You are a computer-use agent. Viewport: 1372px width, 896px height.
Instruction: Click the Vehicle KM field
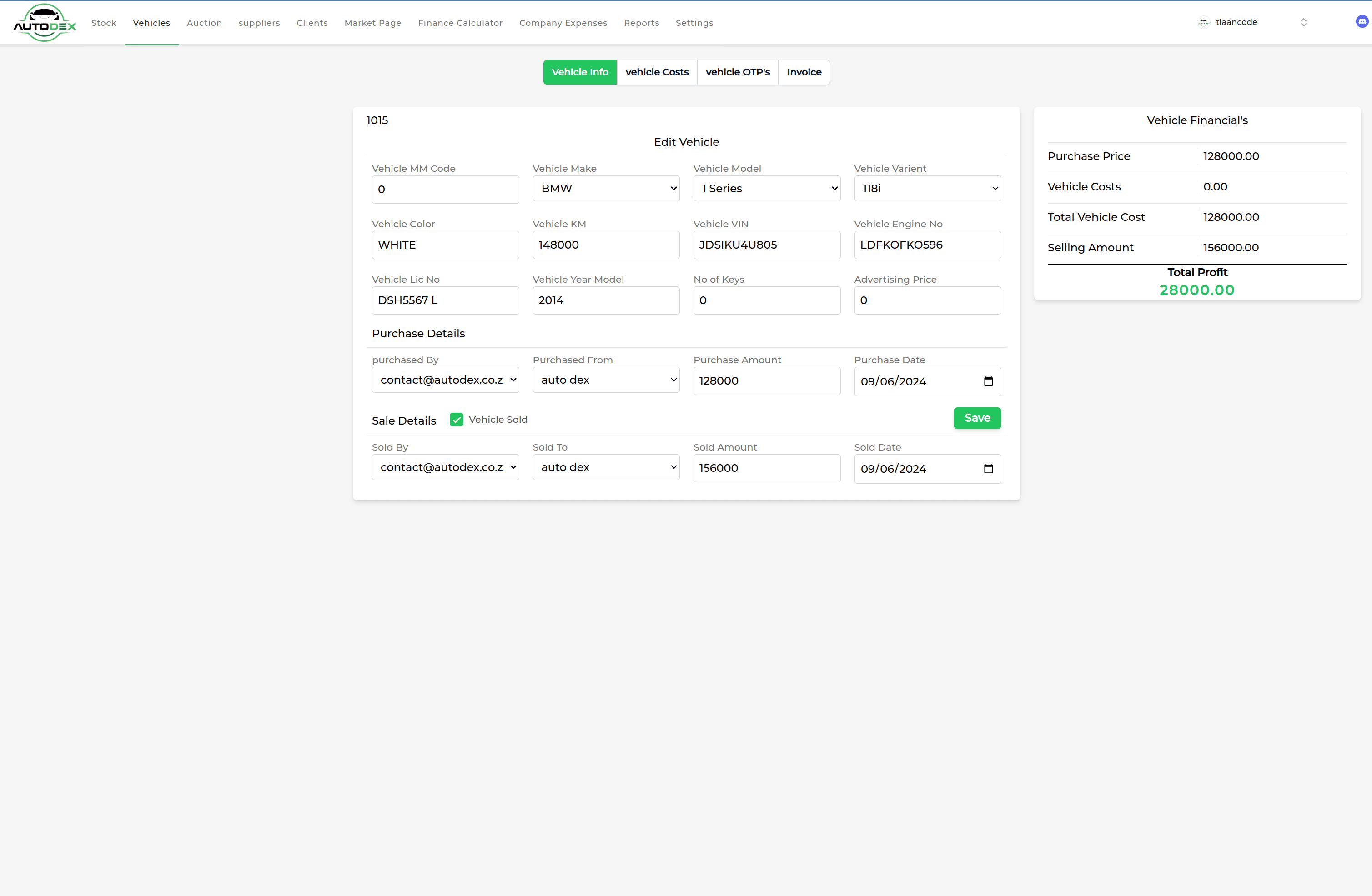click(606, 245)
